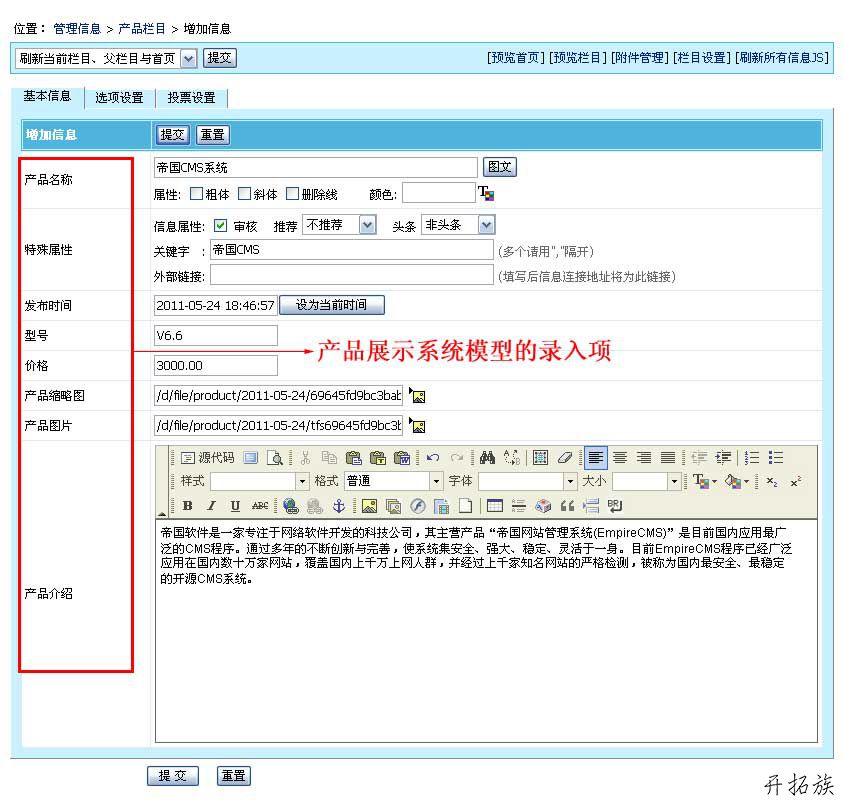Click the Center alignment icon
This screenshot has width=844, height=806.
620,458
